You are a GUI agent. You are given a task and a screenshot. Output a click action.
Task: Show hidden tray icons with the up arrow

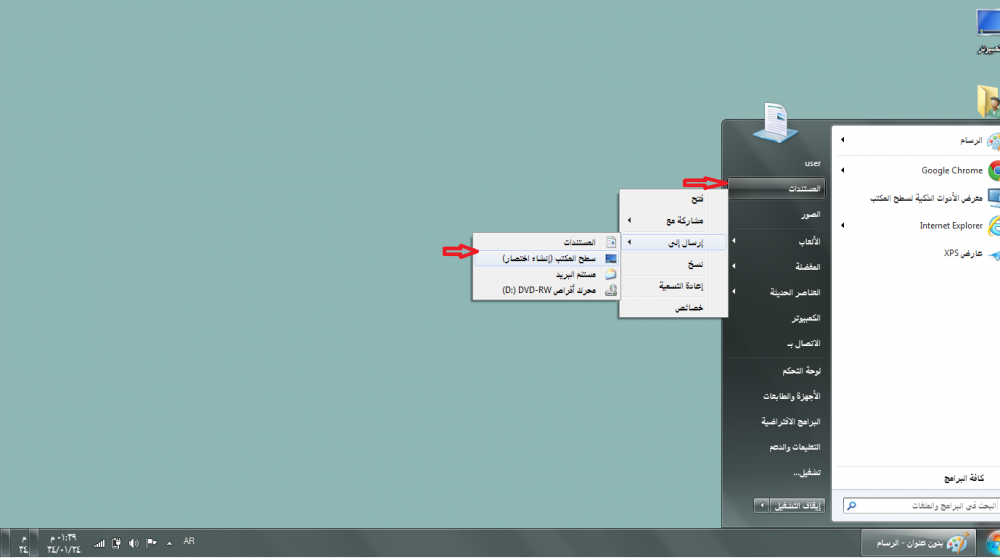[x=169, y=543]
